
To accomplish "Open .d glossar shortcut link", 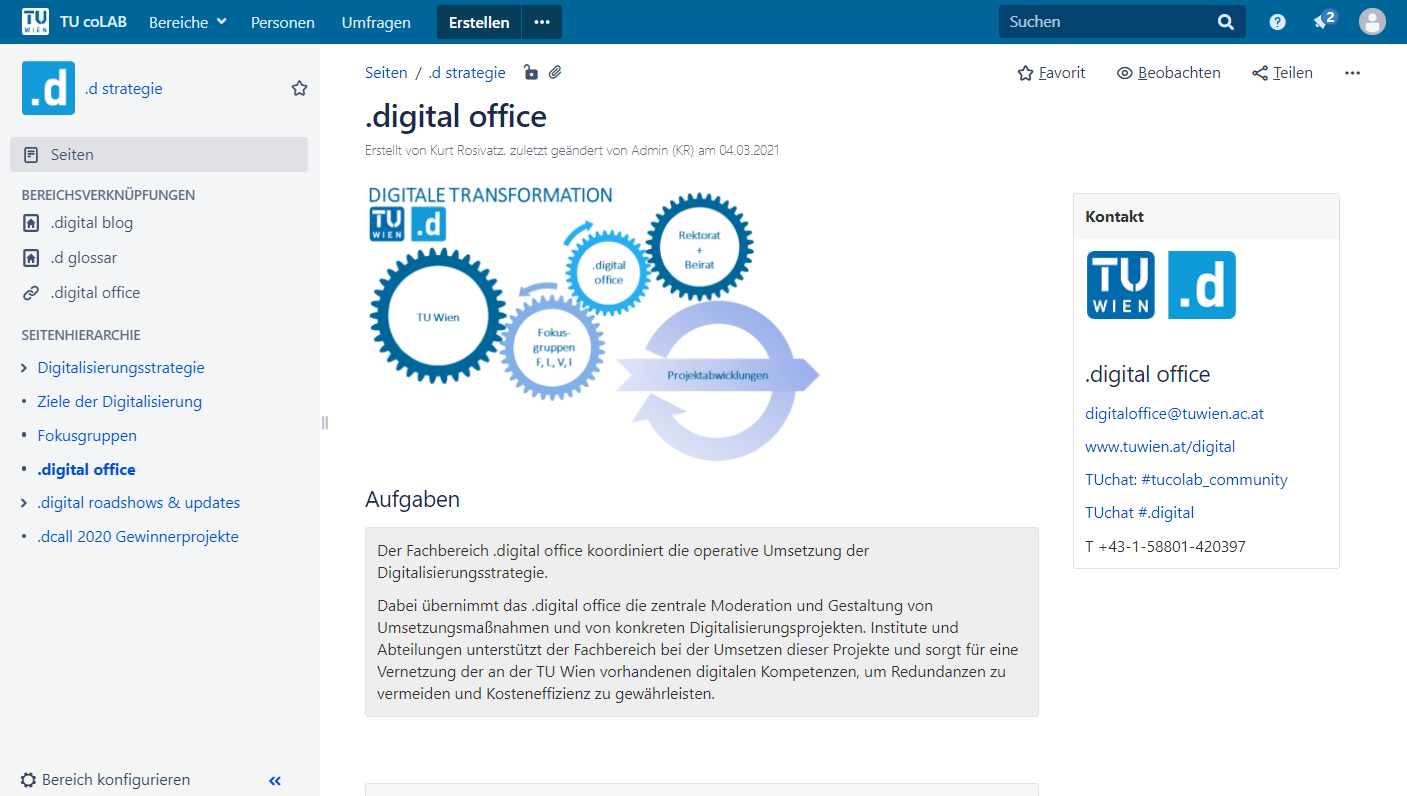I will tap(84, 258).
